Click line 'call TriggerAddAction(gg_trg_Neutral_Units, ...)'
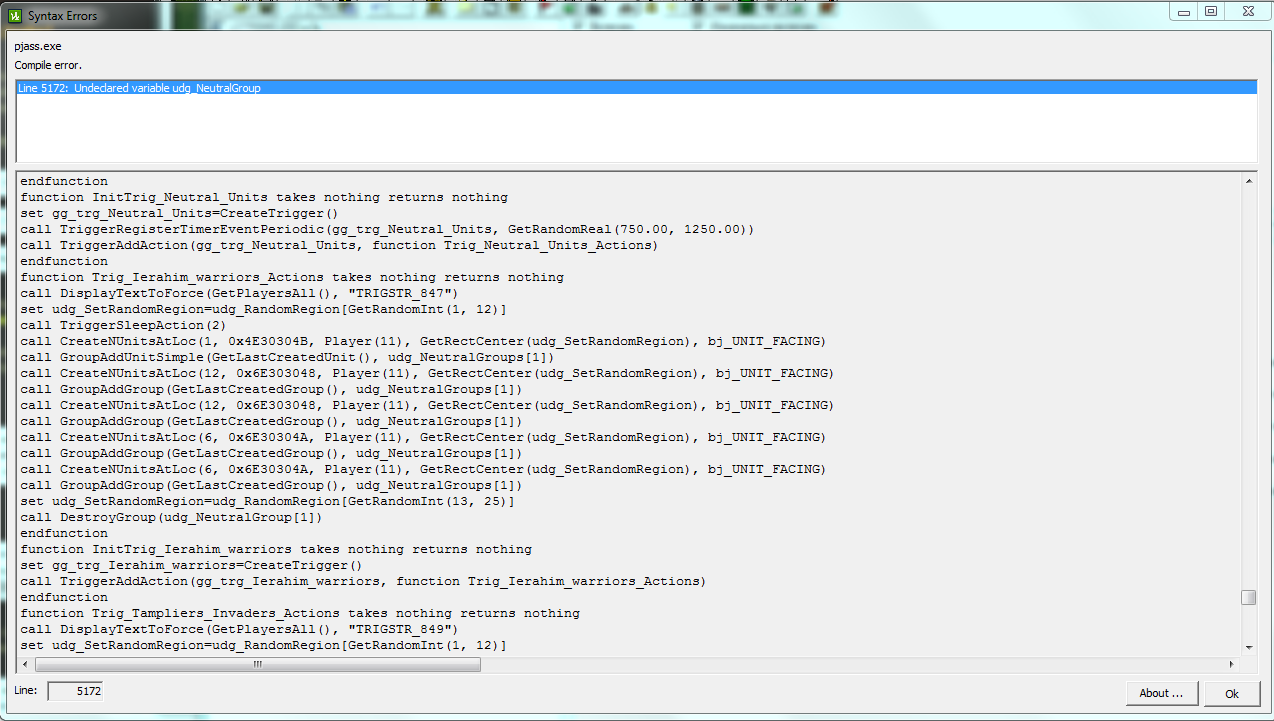1274x721 pixels. coord(340,245)
